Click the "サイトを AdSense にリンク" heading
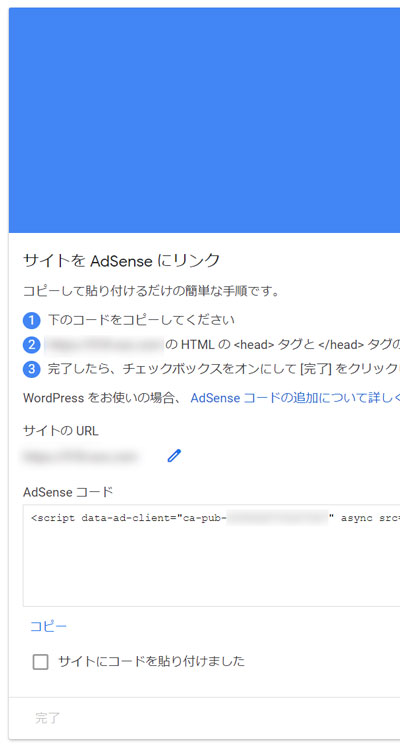This screenshot has height=748, width=400. (122, 260)
